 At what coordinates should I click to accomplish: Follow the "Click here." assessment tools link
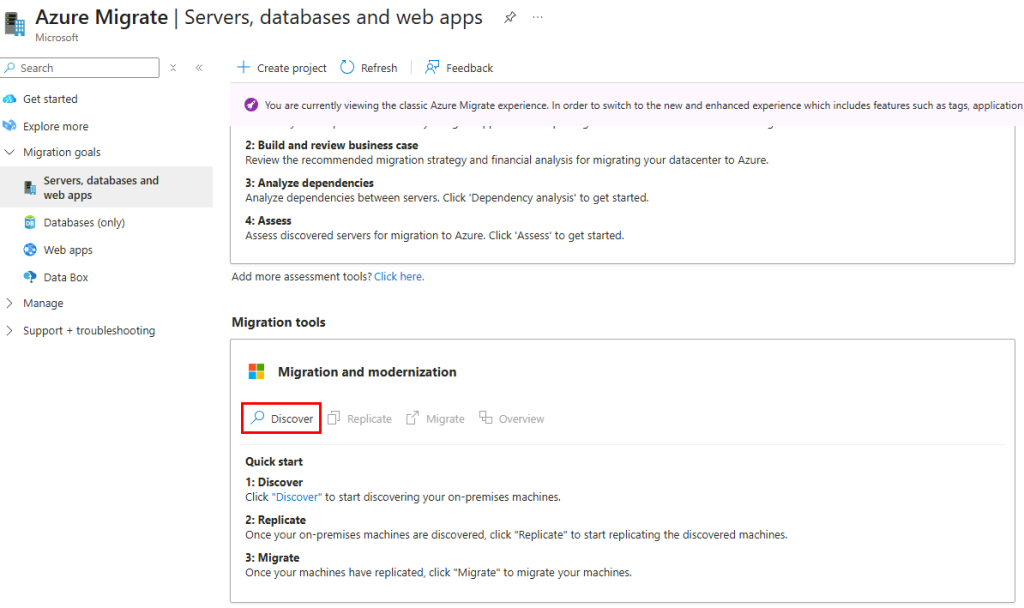click(x=399, y=276)
